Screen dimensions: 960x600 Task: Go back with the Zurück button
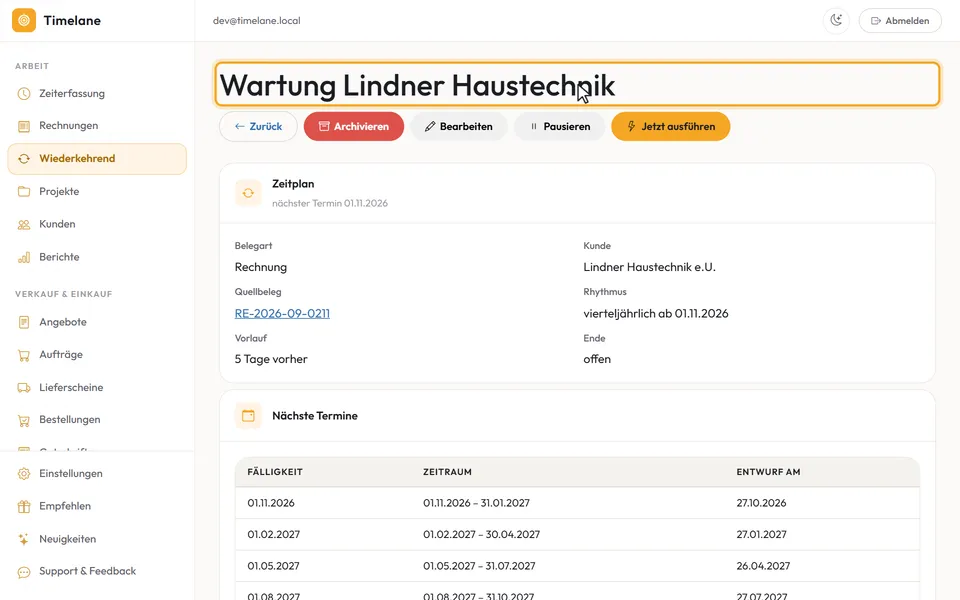tap(258, 127)
